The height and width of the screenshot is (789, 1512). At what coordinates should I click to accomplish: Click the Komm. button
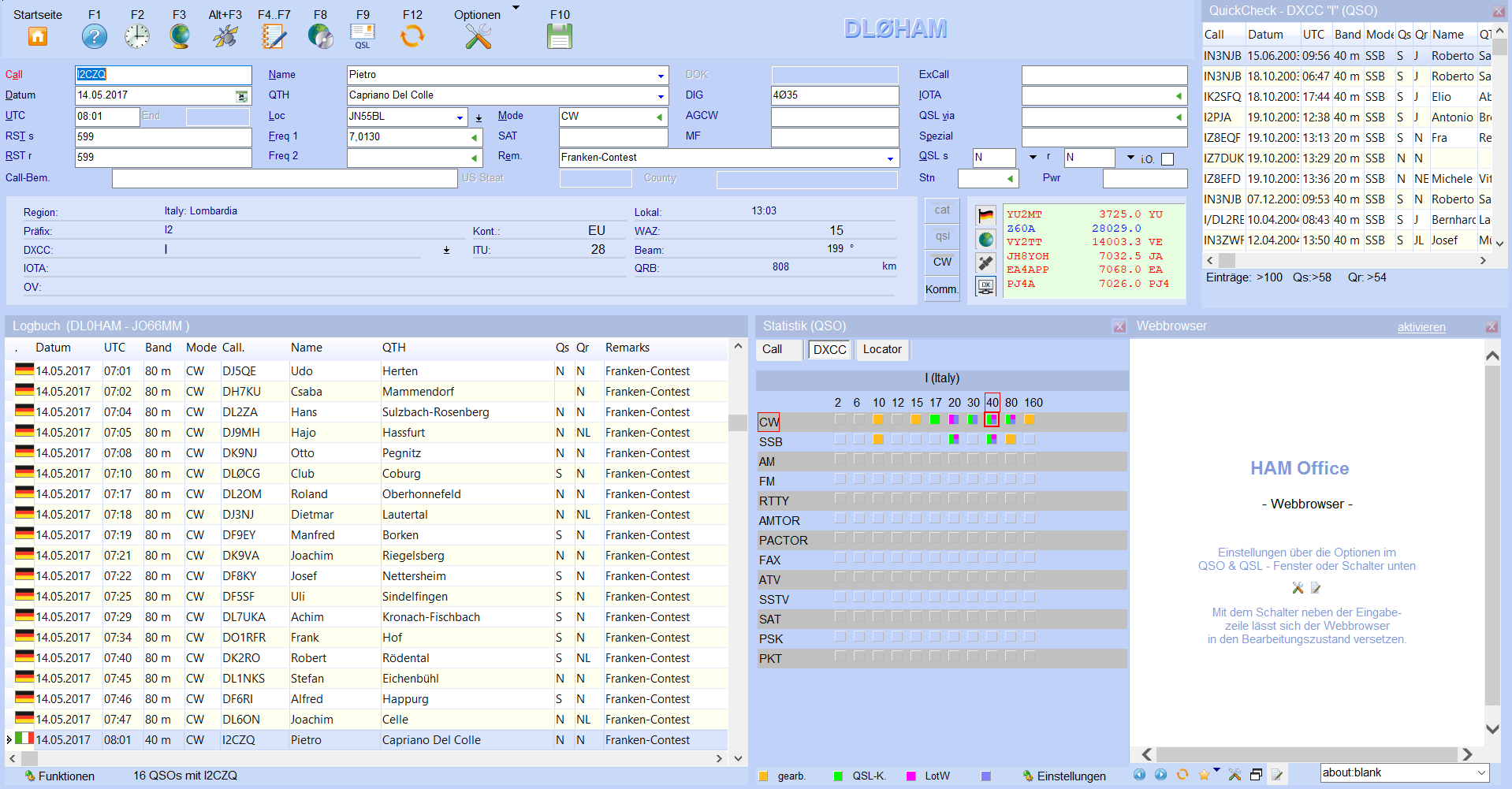point(942,288)
